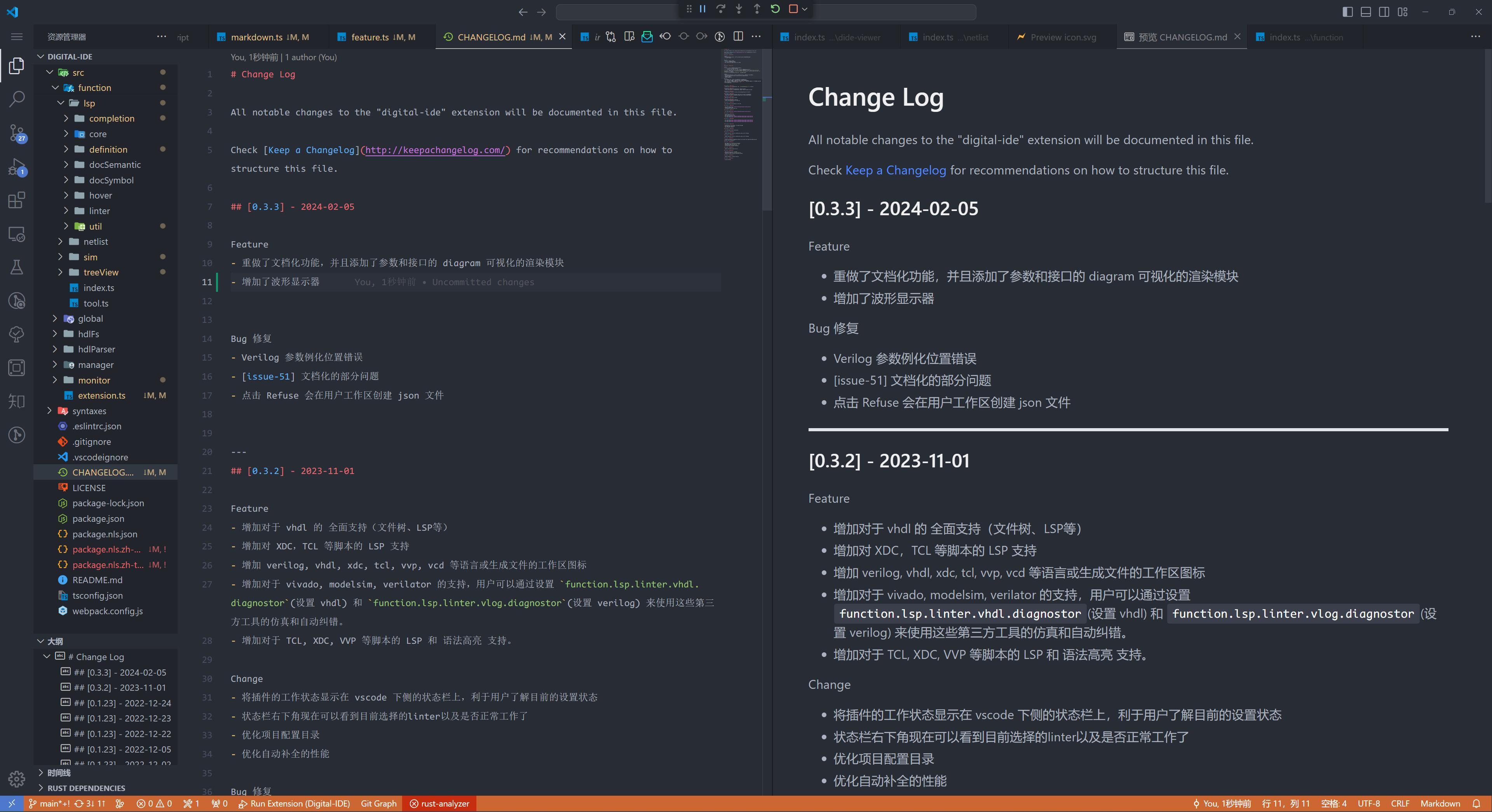
Task: Restart the debug session
Action: click(x=776, y=9)
